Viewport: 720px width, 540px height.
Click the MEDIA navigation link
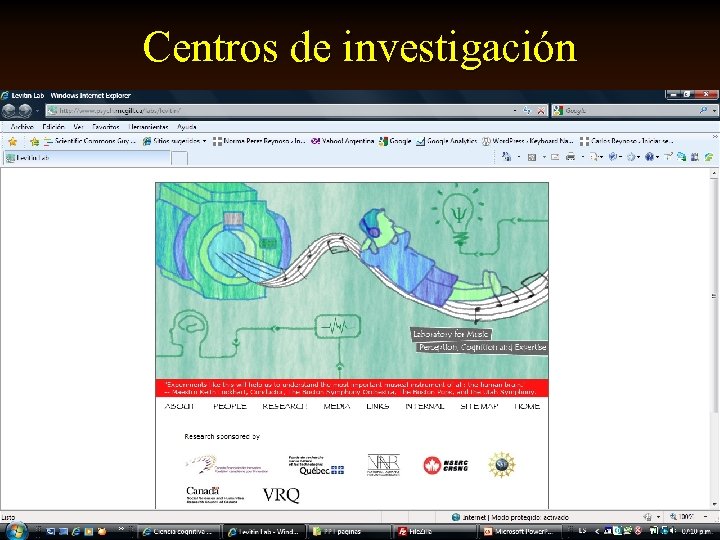pyautogui.click(x=337, y=406)
